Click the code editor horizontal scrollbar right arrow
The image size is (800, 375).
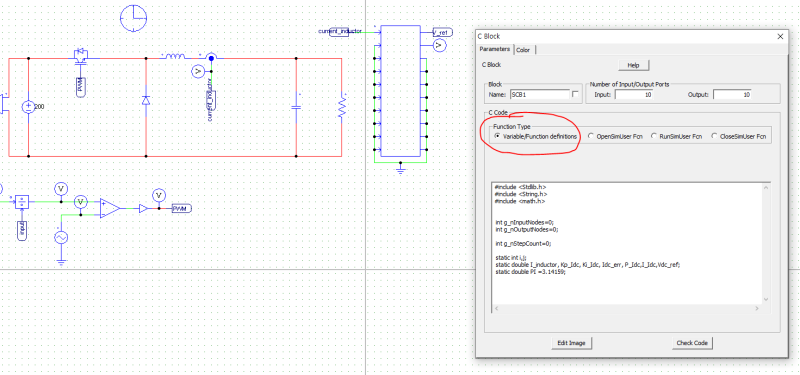[757, 308]
